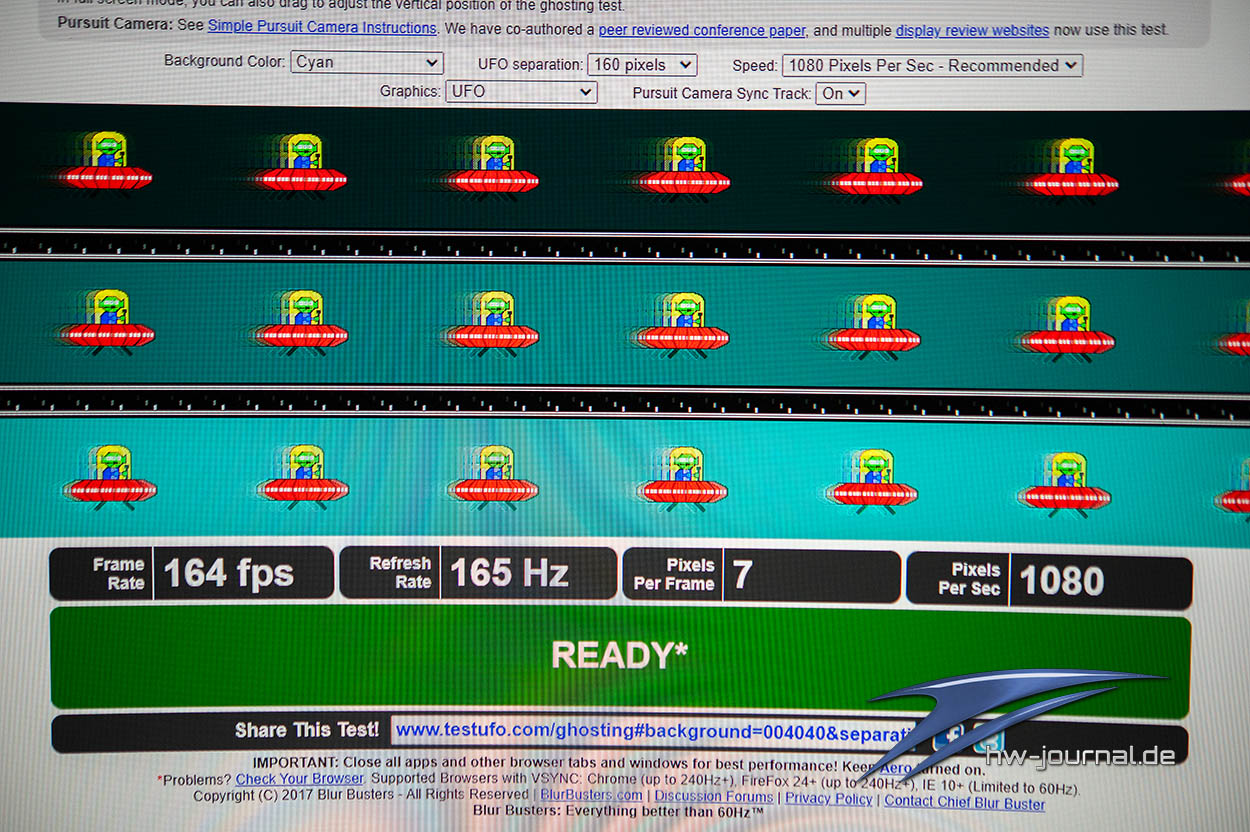
Task: Select the 165 Hz refresh rate value
Action: click(509, 573)
